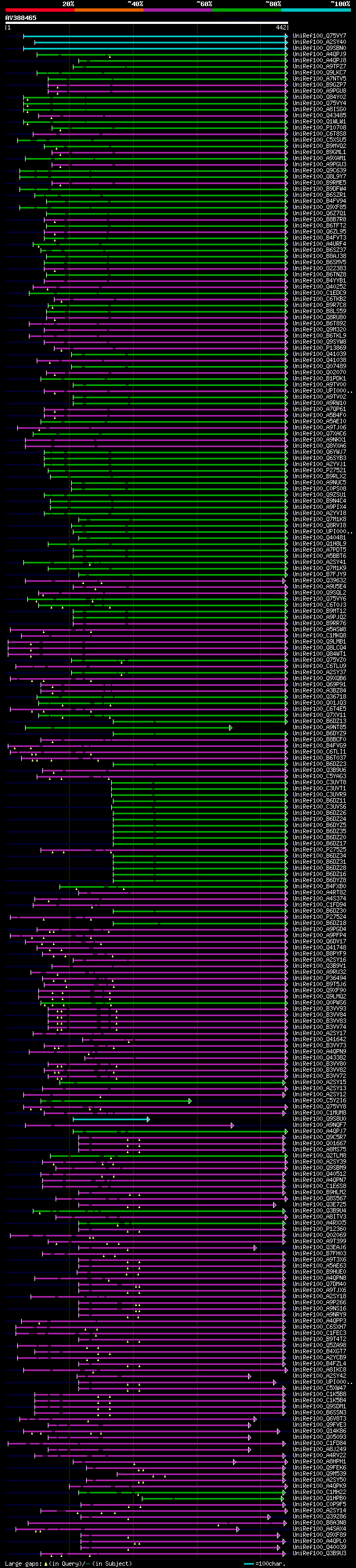Screen dimensions: 356x1568
Task: Select the short green bar for UniRef100_A9NT85
Action: pyautogui.click(x=128, y=728)
